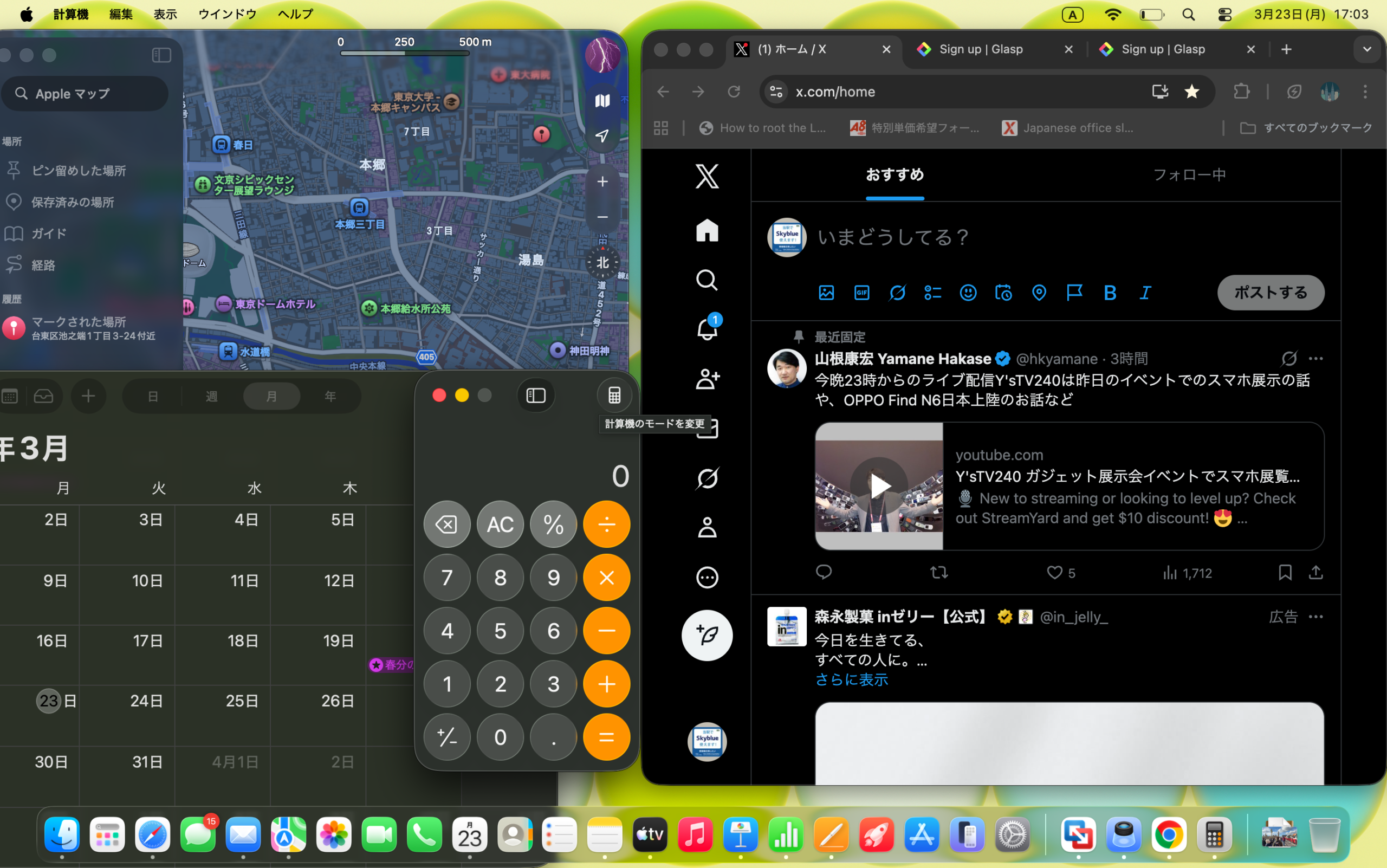Image resolution: width=1387 pixels, height=868 pixels.
Task: Toggle the Chrome bookmark star
Action: [1192, 91]
